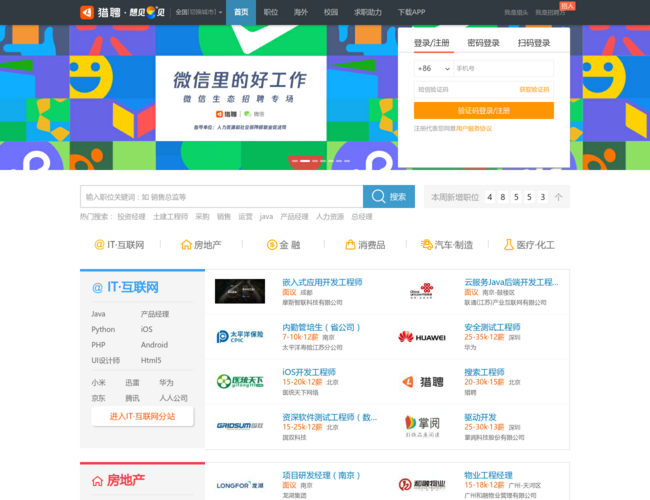
Task: Click the 消费品 shopping bag icon
Action: [x=350, y=245]
